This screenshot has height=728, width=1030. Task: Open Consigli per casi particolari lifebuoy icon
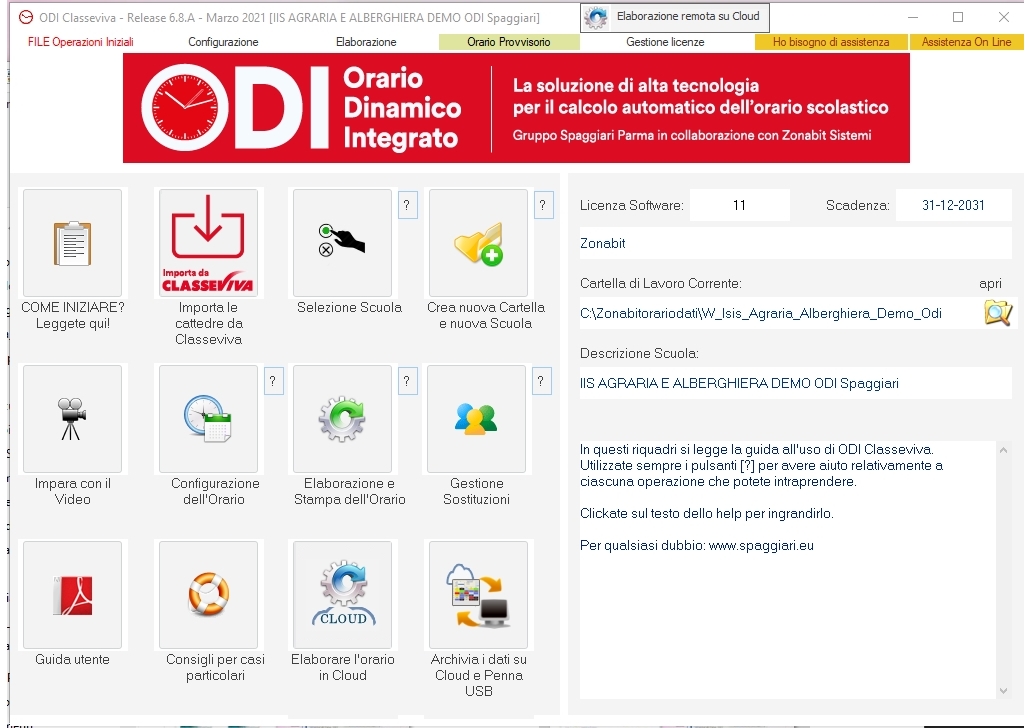(x=208, y=595)
